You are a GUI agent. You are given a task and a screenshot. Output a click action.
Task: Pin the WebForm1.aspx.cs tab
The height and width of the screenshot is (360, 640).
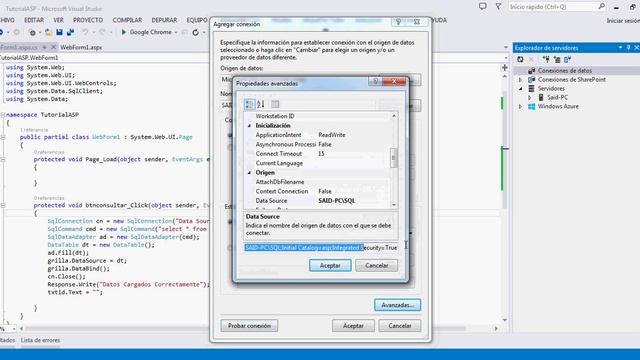[44, 47]
